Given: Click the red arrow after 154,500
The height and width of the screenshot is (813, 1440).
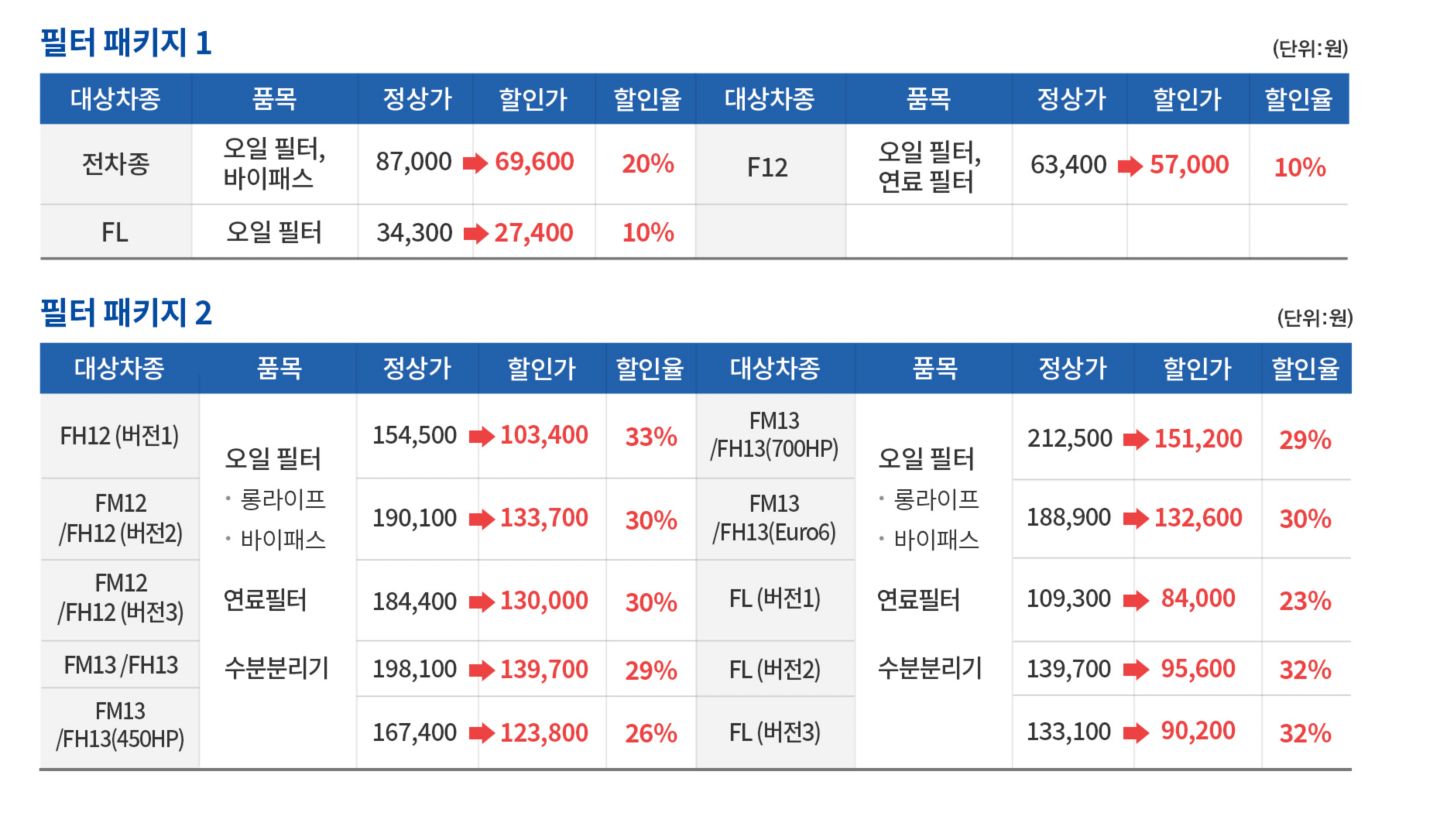Looking at the screenshot, I should 482,437.
